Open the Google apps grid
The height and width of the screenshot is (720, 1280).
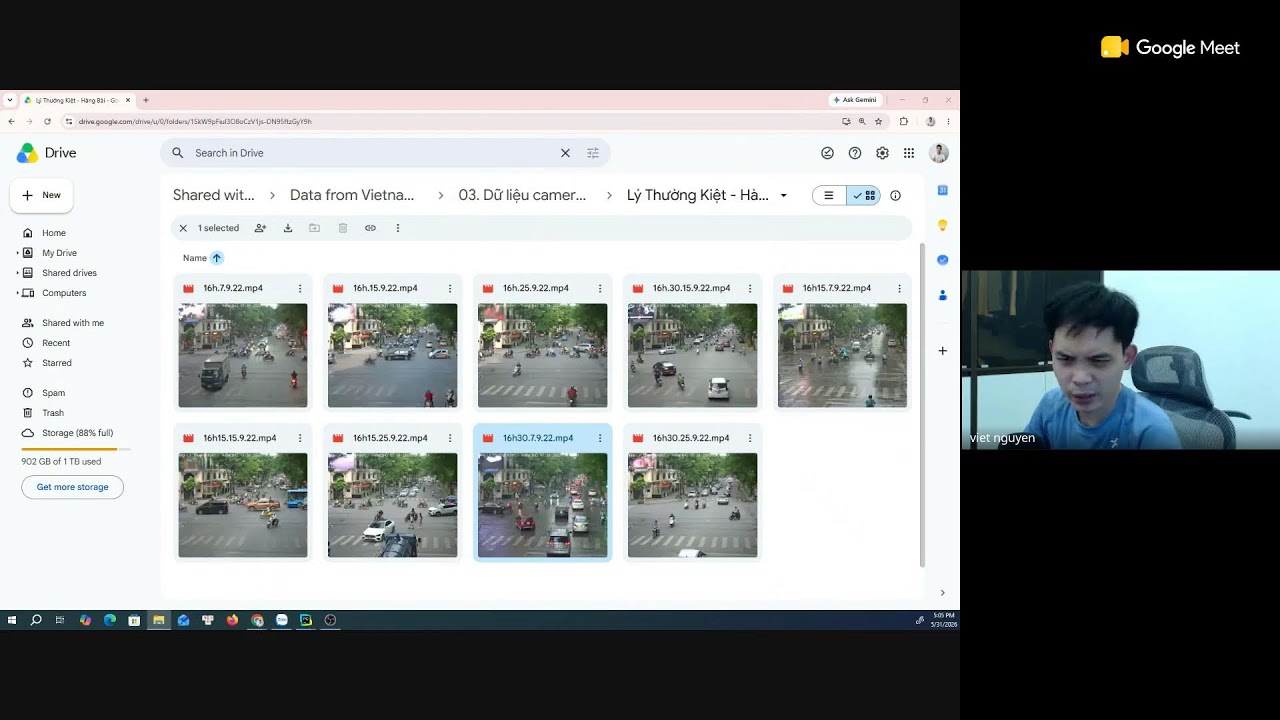click(x=909, y=153)
